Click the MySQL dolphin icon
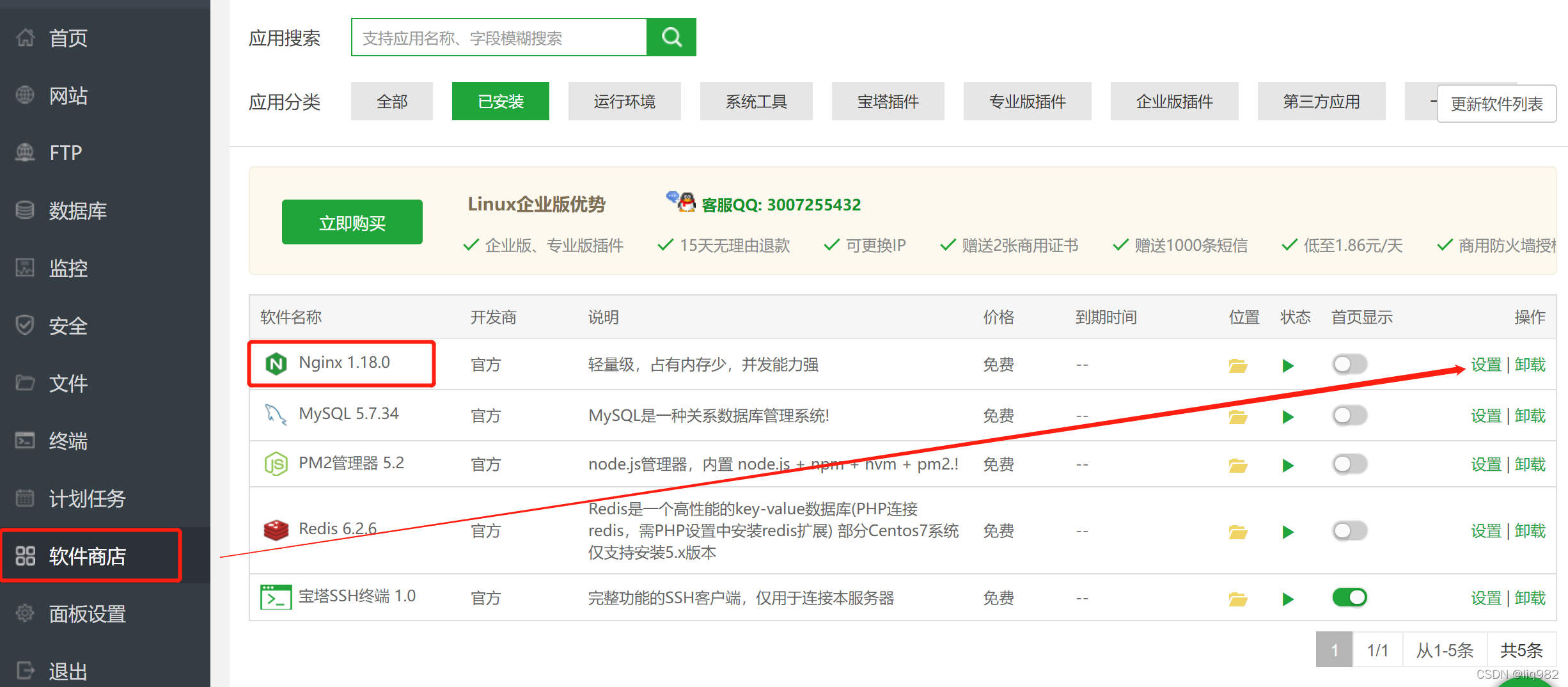Viewport: 1568px width, 687px height. click(276, 415)
